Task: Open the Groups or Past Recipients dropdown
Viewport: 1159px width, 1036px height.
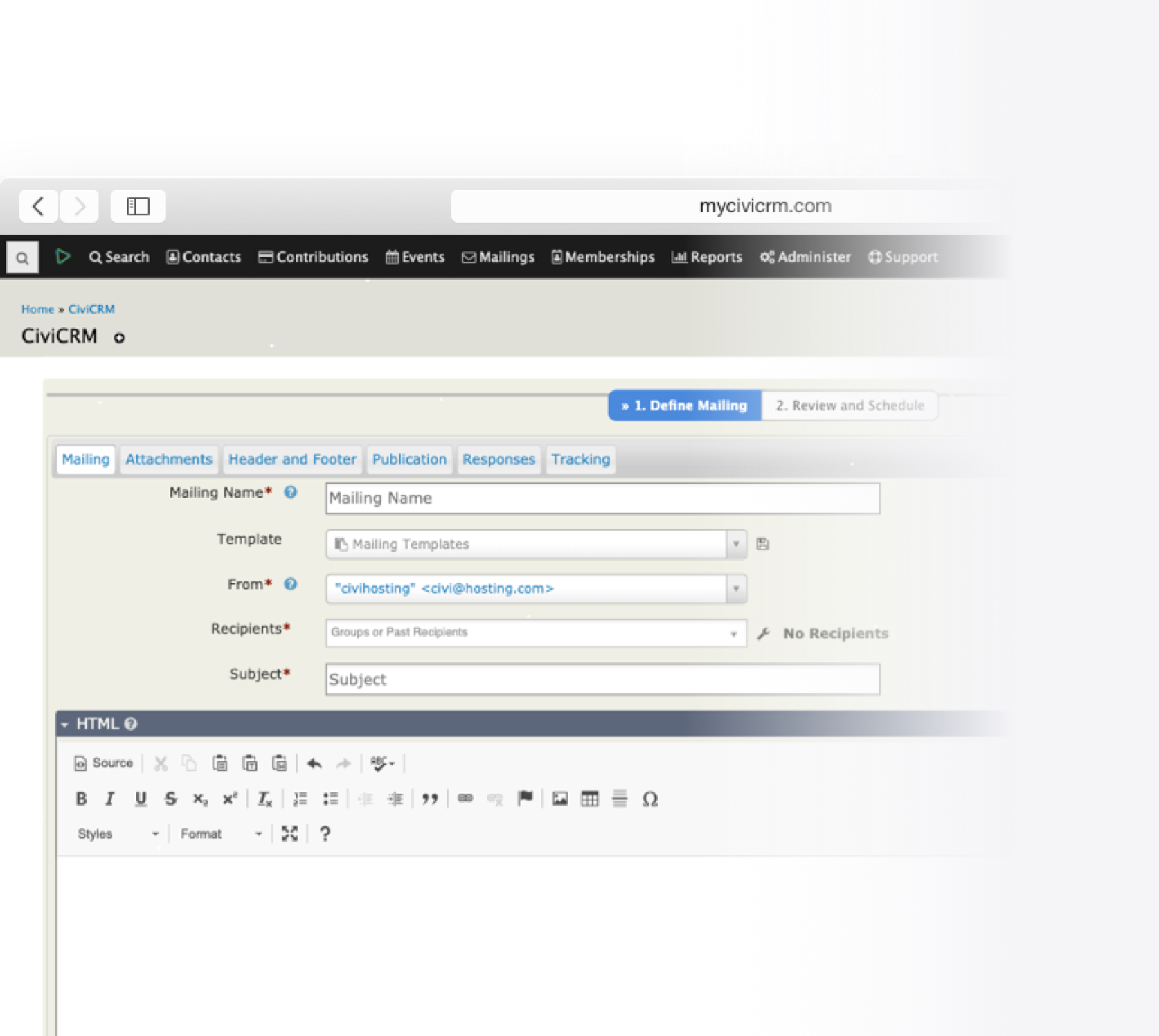Action: point(536,633)
